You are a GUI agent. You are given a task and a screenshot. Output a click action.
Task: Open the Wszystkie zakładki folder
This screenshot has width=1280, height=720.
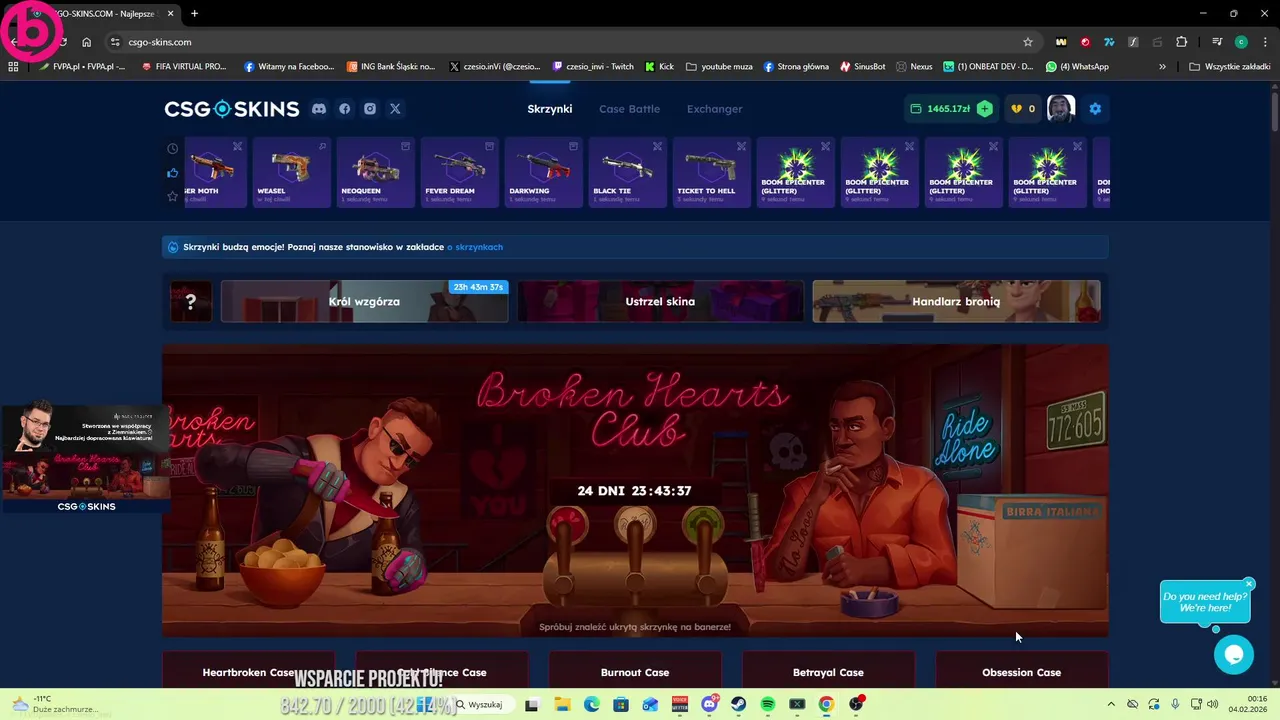pyautogui.click(x=1229, y=67)
